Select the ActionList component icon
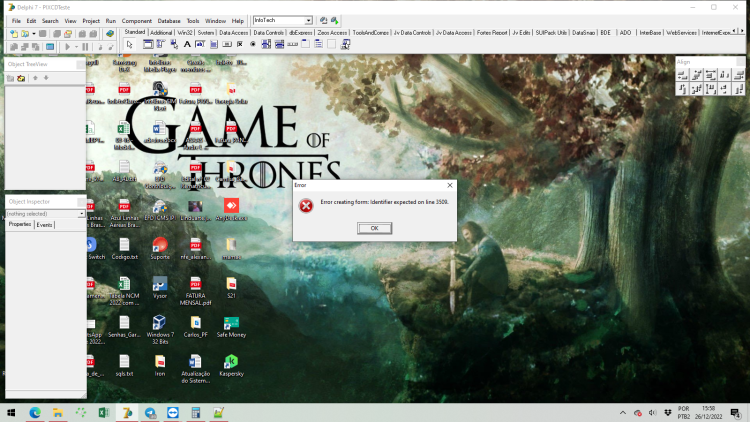750x422 pixels. tap(345, 44)
